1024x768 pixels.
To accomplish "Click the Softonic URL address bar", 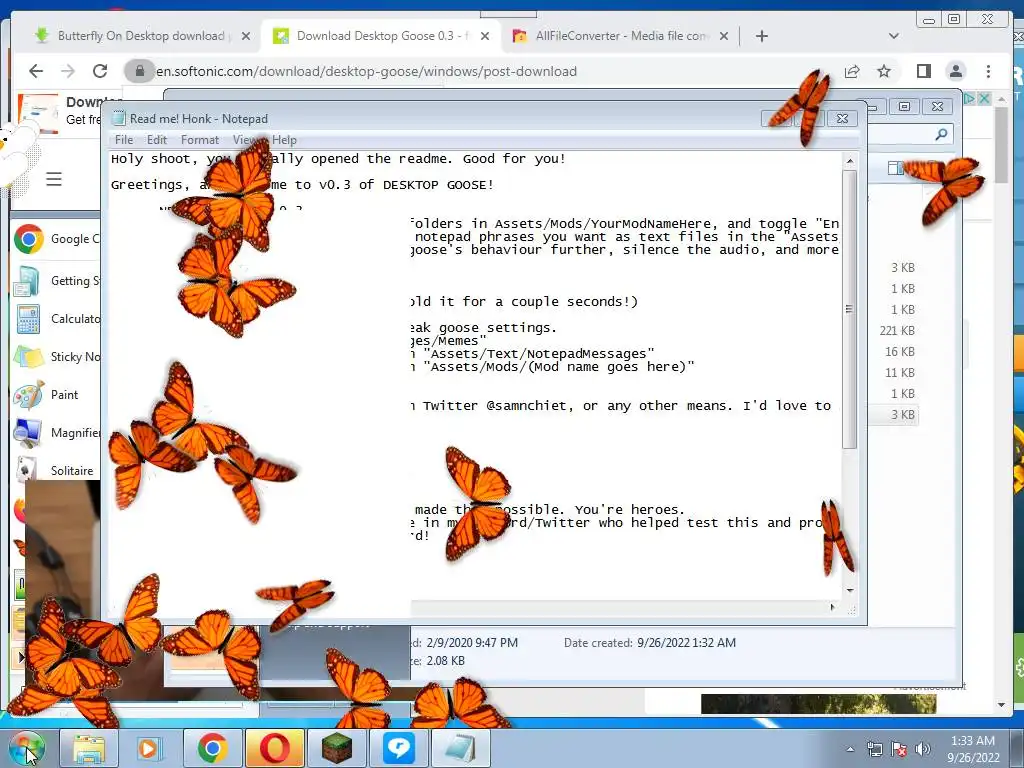I will pyautogui.click(x=483, y=71).
